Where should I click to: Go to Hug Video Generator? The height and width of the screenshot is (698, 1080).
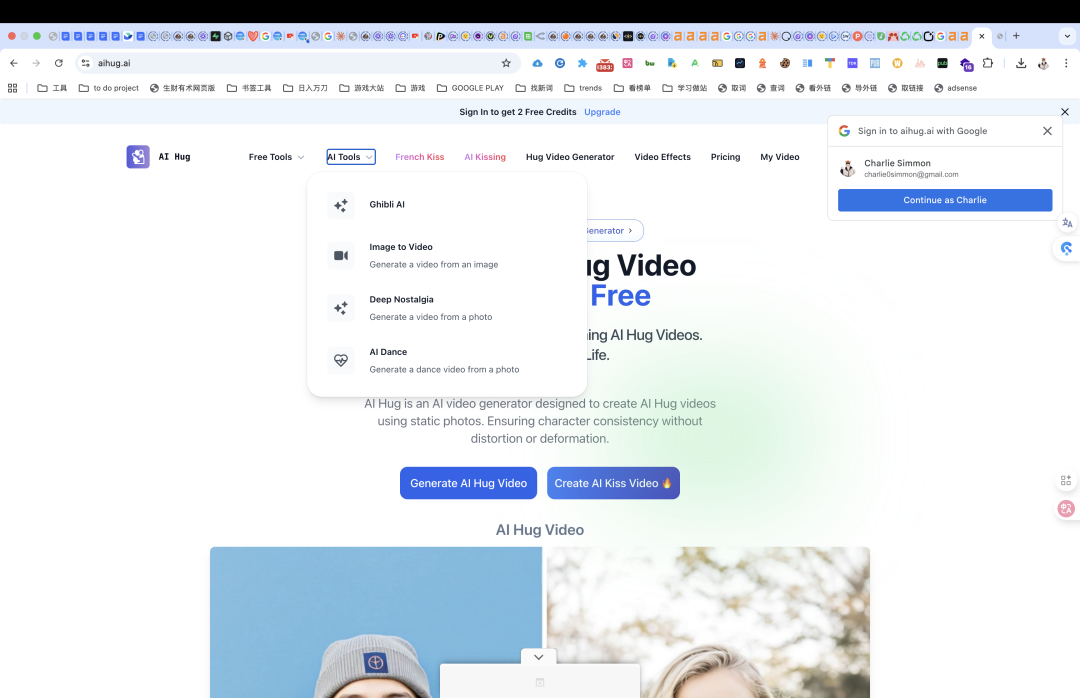pyautogui.click(x=570, y=157)
